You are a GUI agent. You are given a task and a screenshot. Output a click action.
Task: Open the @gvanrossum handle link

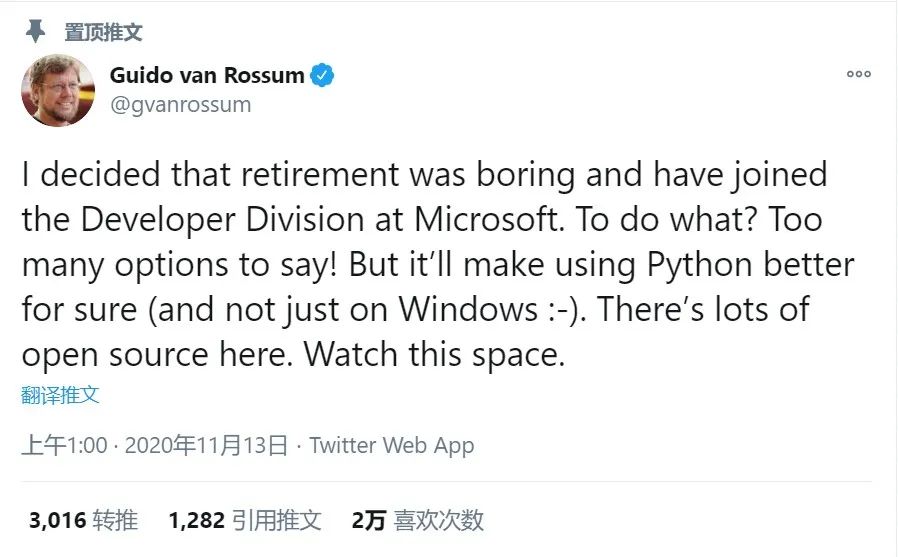click(180, 105)
